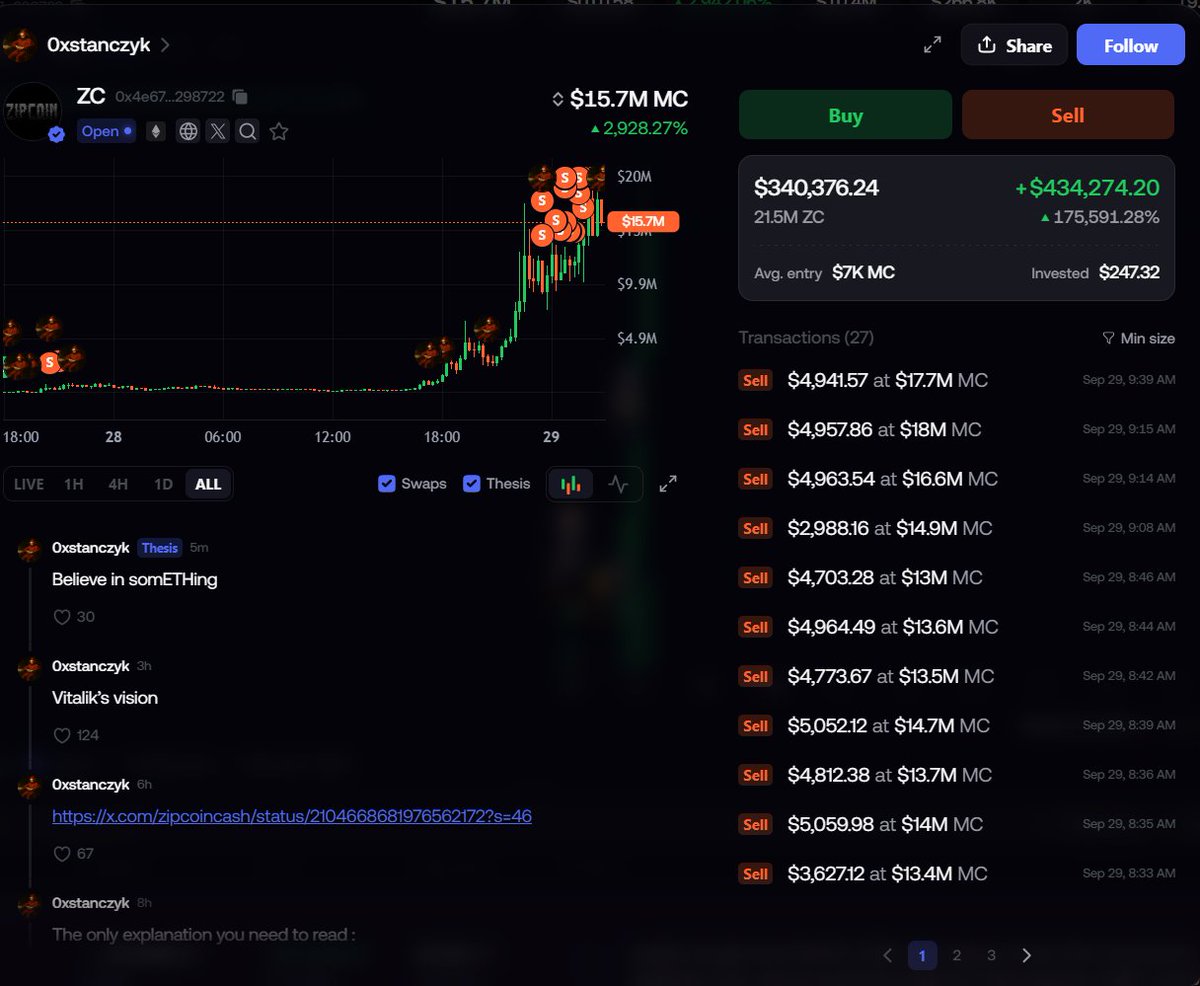The width and height of the screenshot is (1200, 986).
Task: Like the 'Believe in somETHing' post
Action: click(x=61, y=617)
